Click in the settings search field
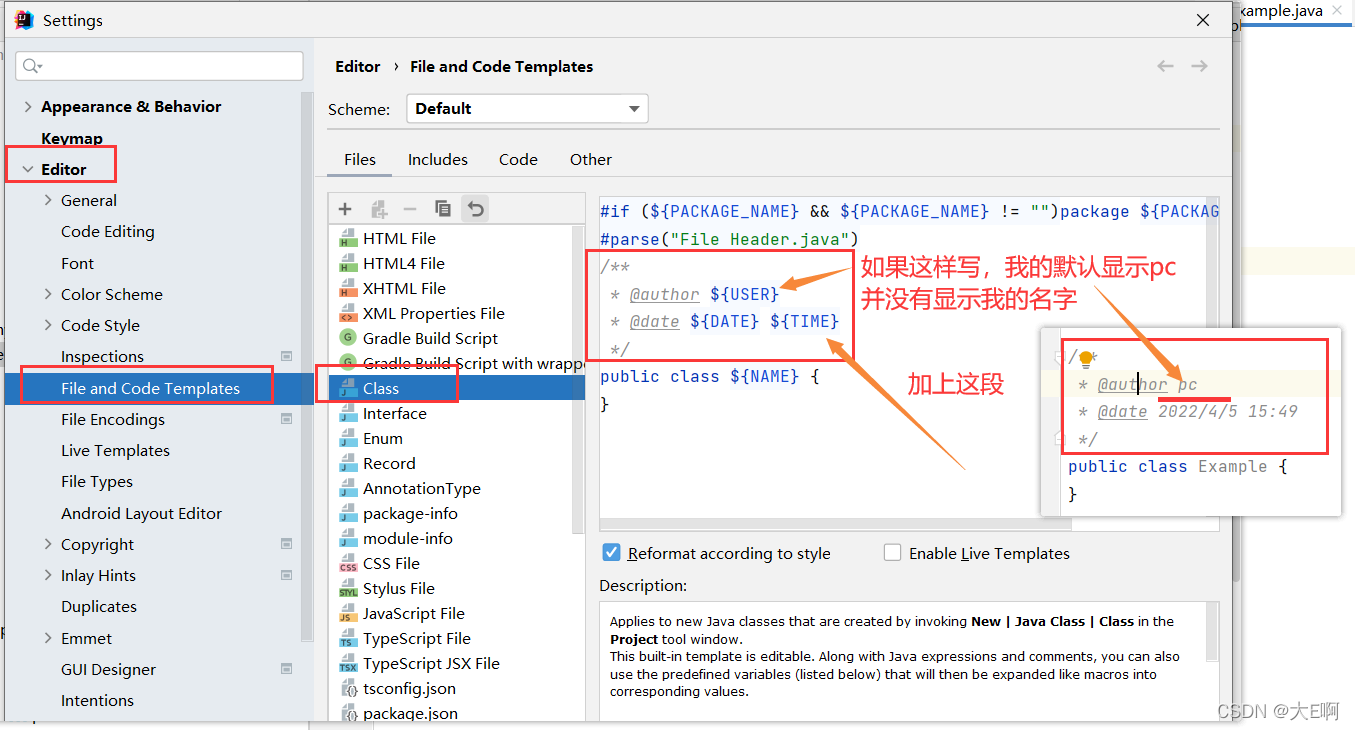 pyautogui.click(x=160, y=66)
